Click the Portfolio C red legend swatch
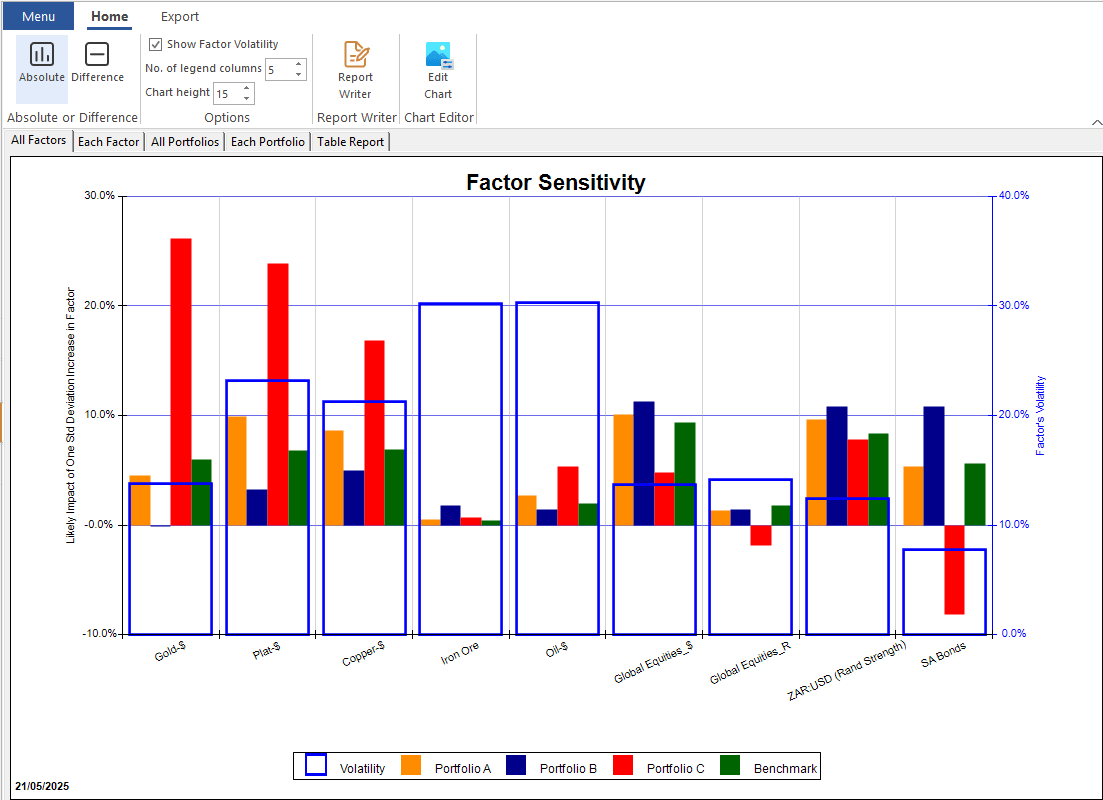This screenshot has width=1103, height=800. tap(623, 765)
